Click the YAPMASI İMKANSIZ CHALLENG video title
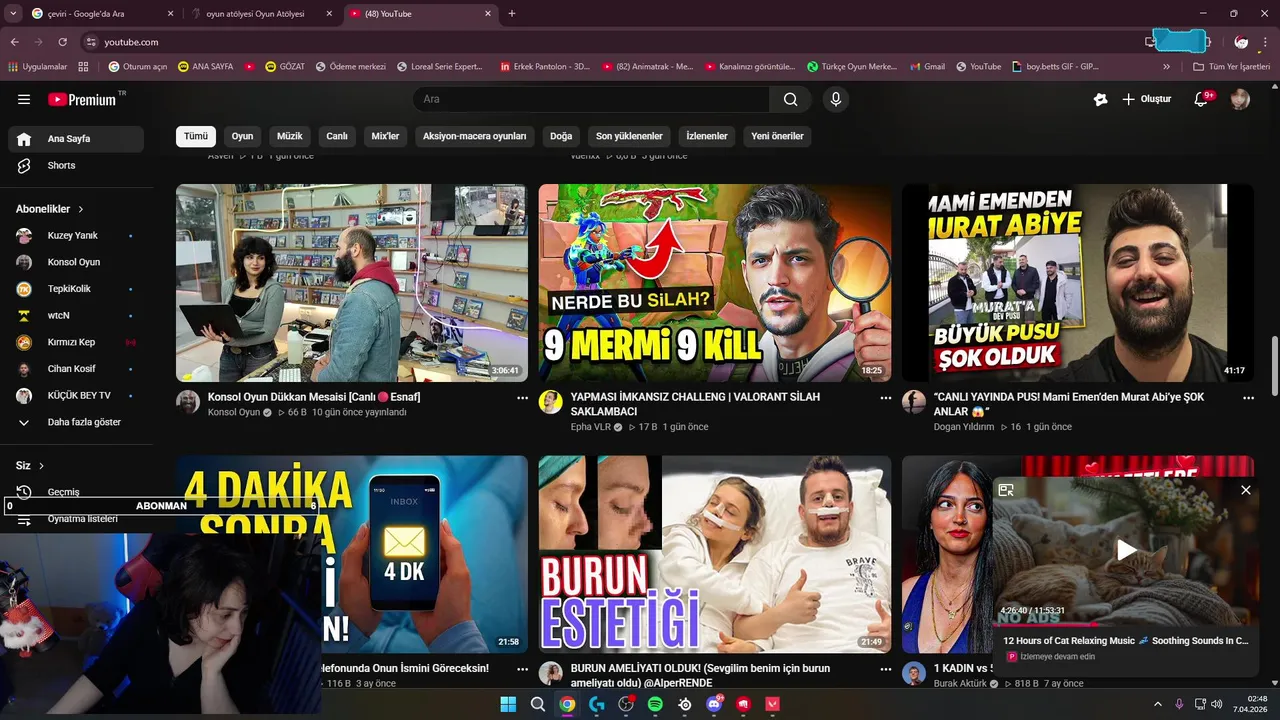This screenshot has width=1280, height=720. [x=696, y=404]
